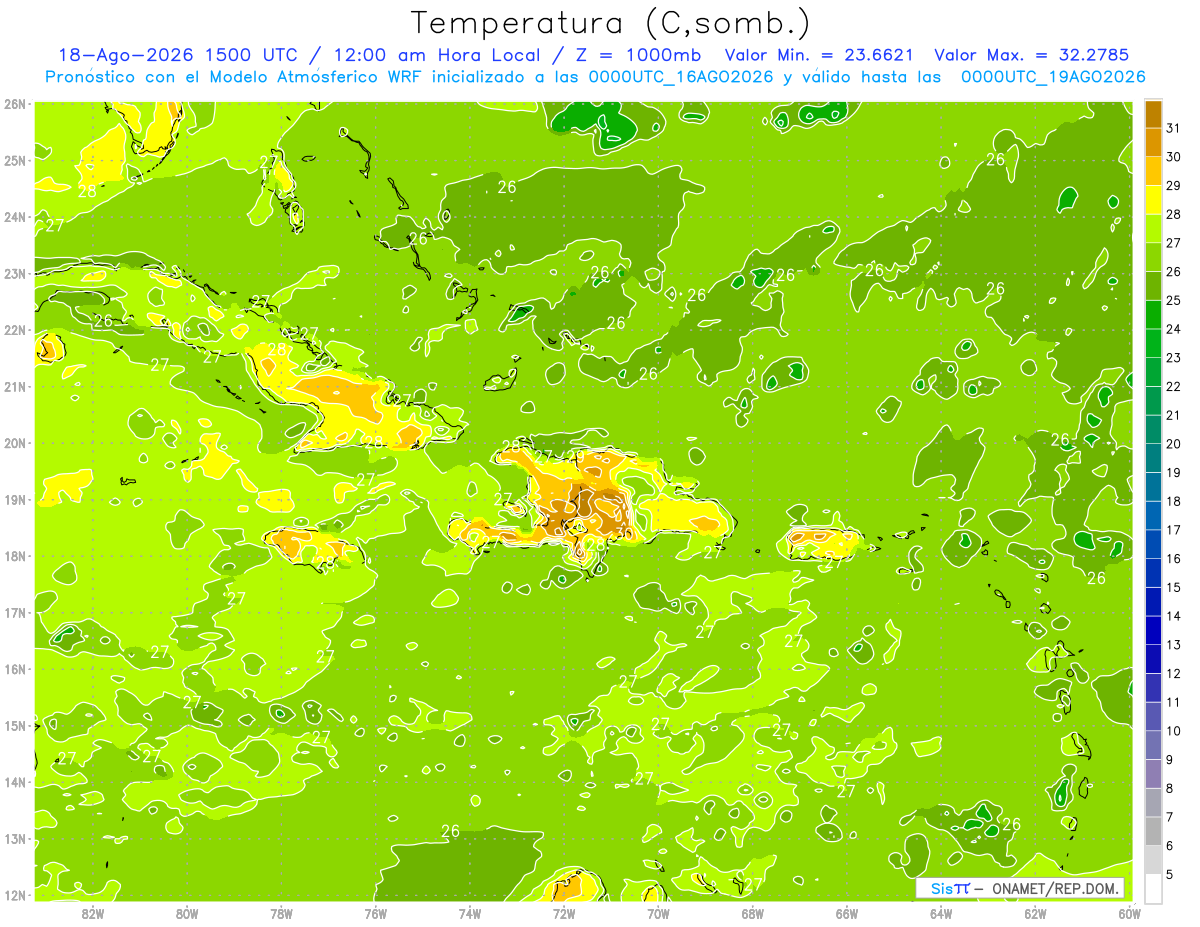Click the 62W longitude axis label
1200x927 pixels.
click(1035, 913)
